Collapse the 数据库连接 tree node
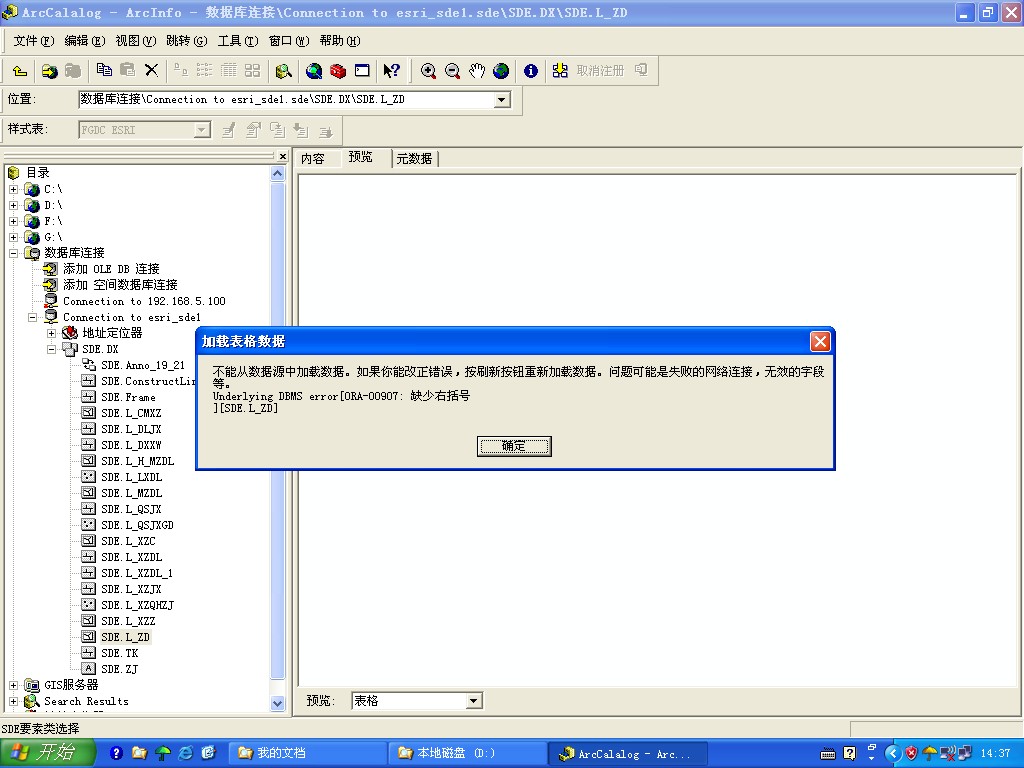 (x=13, y=253)
